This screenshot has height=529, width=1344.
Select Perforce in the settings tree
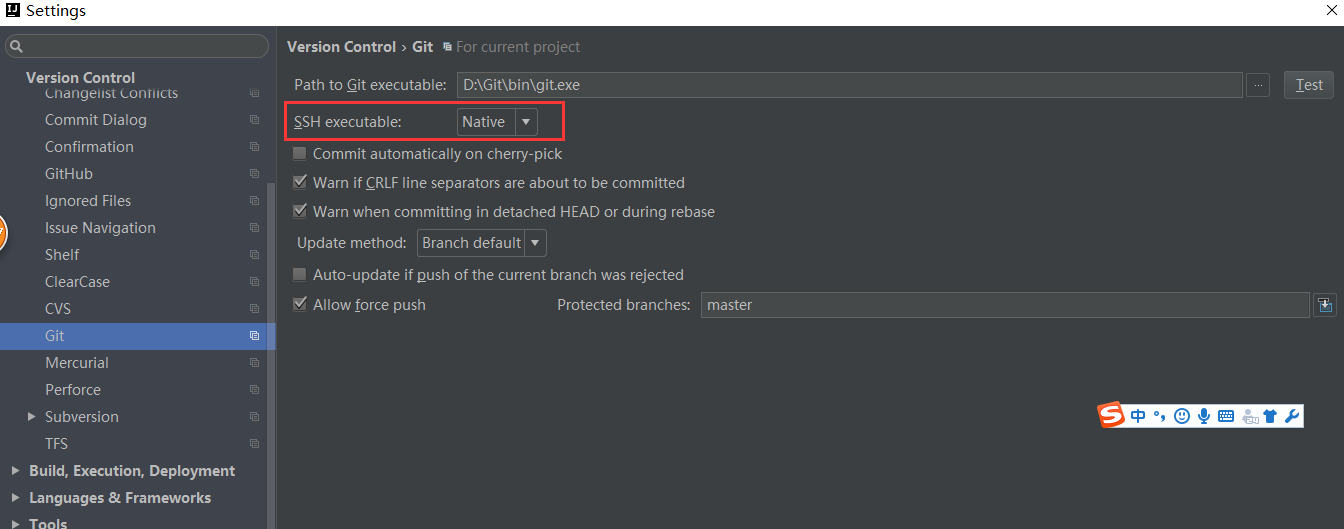[73, 390]
